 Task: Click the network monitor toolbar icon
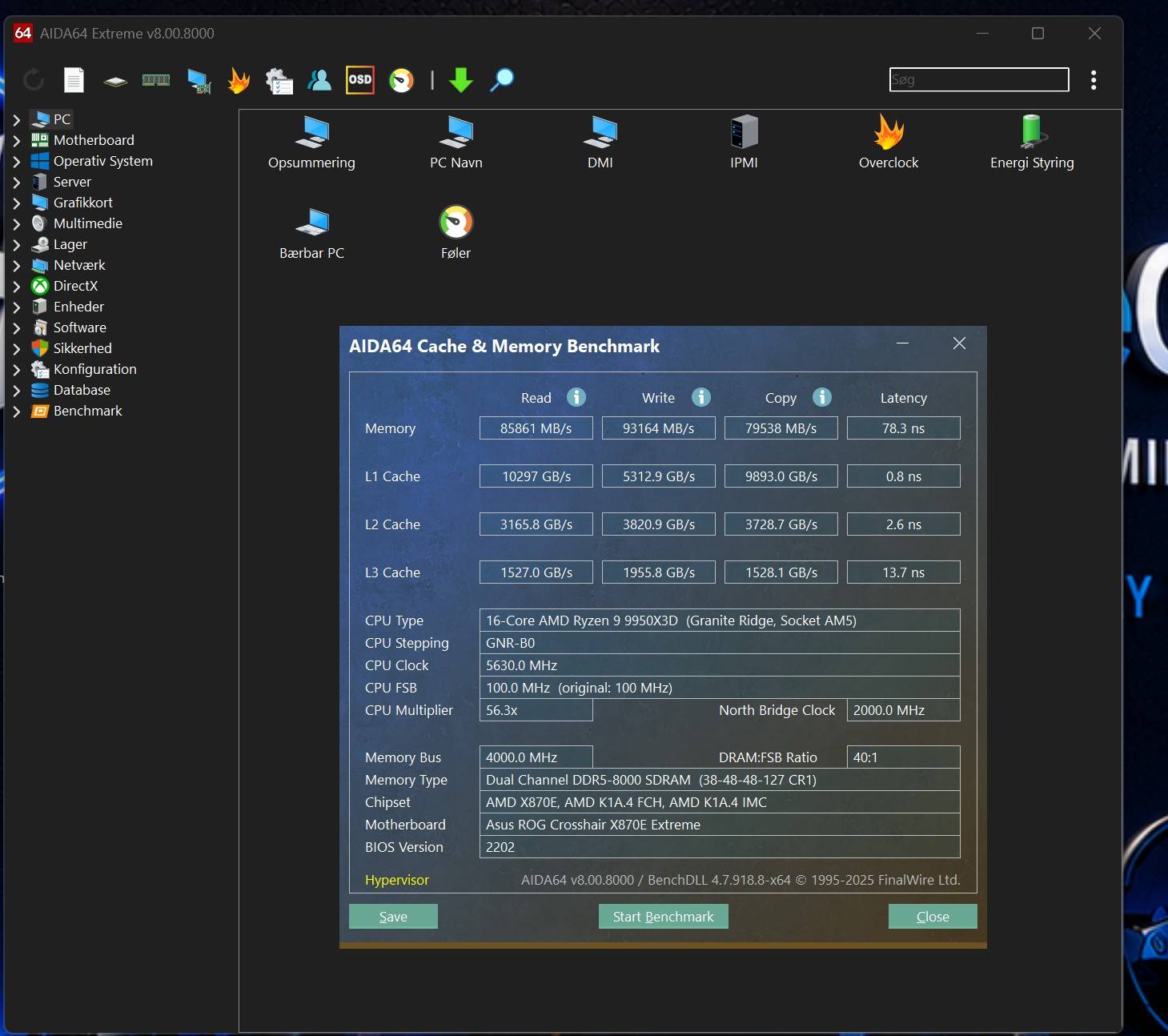click(x=199, y=80)
